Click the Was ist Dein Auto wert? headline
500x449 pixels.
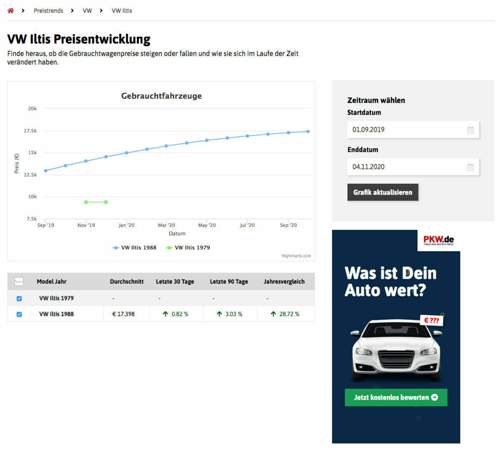click(x=391, y=282)
